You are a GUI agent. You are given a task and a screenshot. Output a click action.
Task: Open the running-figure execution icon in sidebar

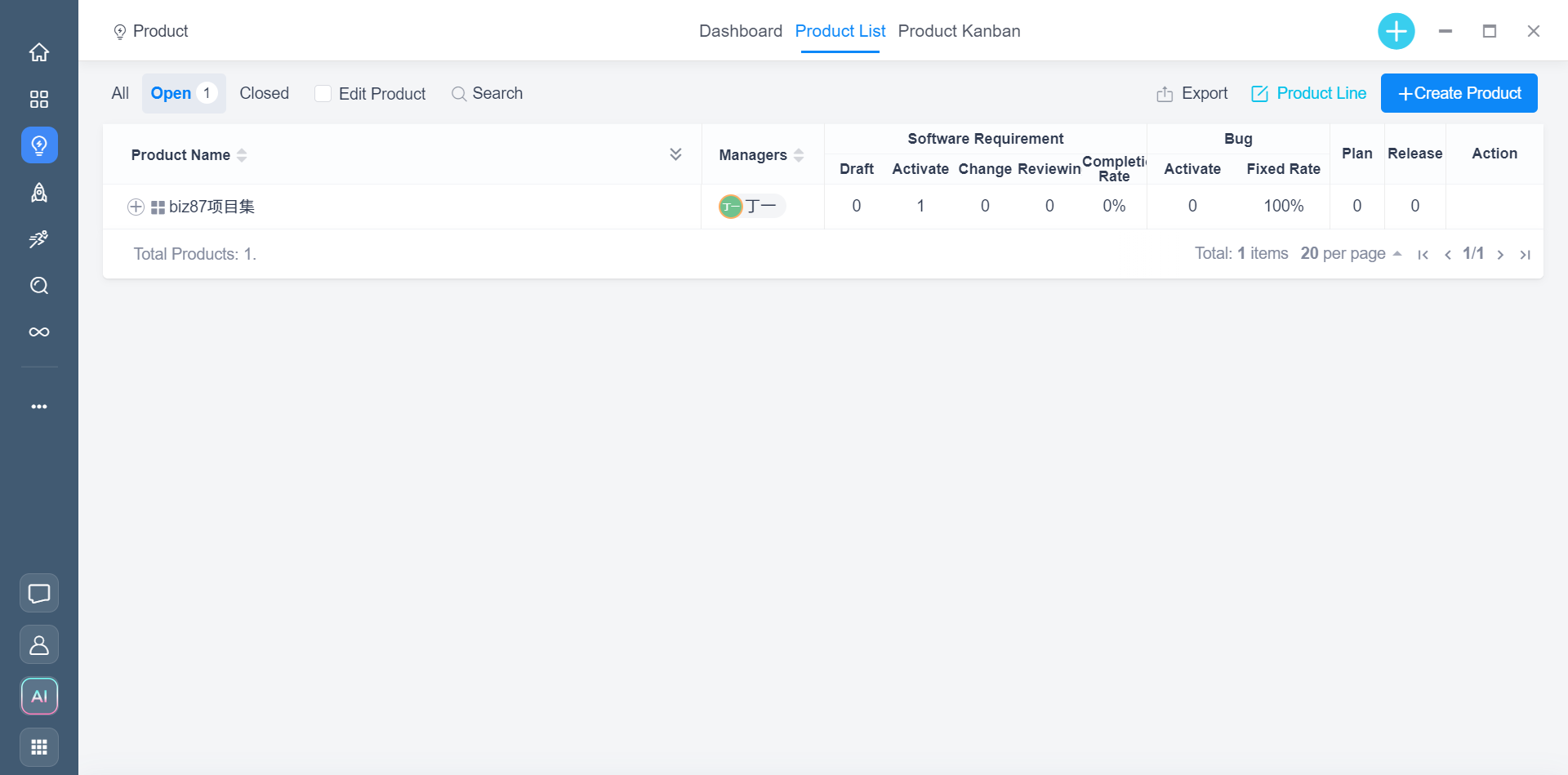pos(39,238)
